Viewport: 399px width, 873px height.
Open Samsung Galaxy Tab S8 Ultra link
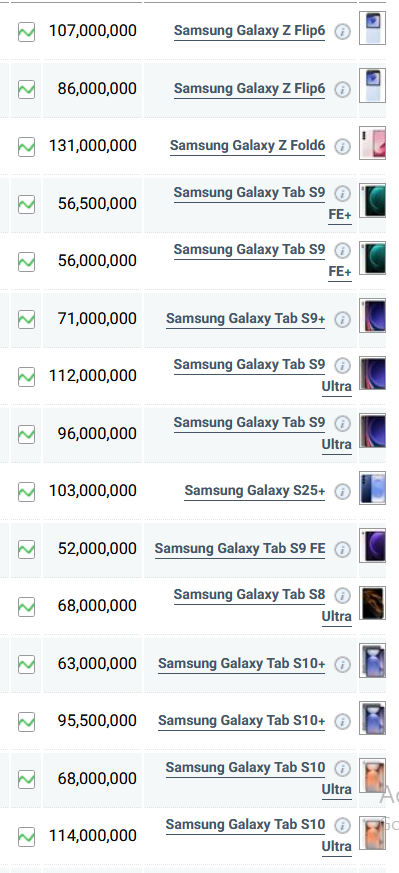[x=263, y=605]
